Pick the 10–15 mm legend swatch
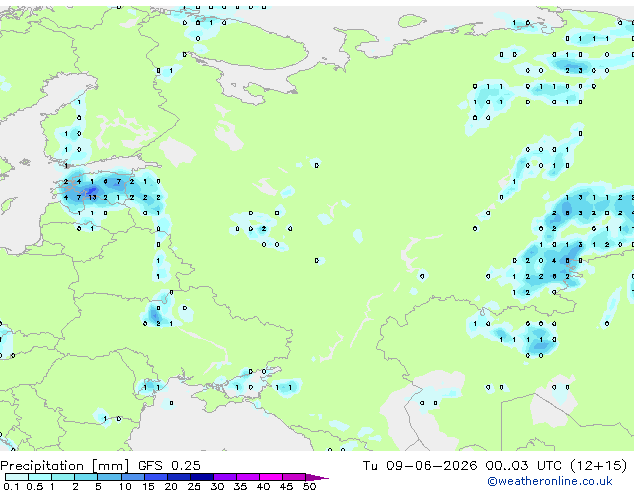 point(132,477)
